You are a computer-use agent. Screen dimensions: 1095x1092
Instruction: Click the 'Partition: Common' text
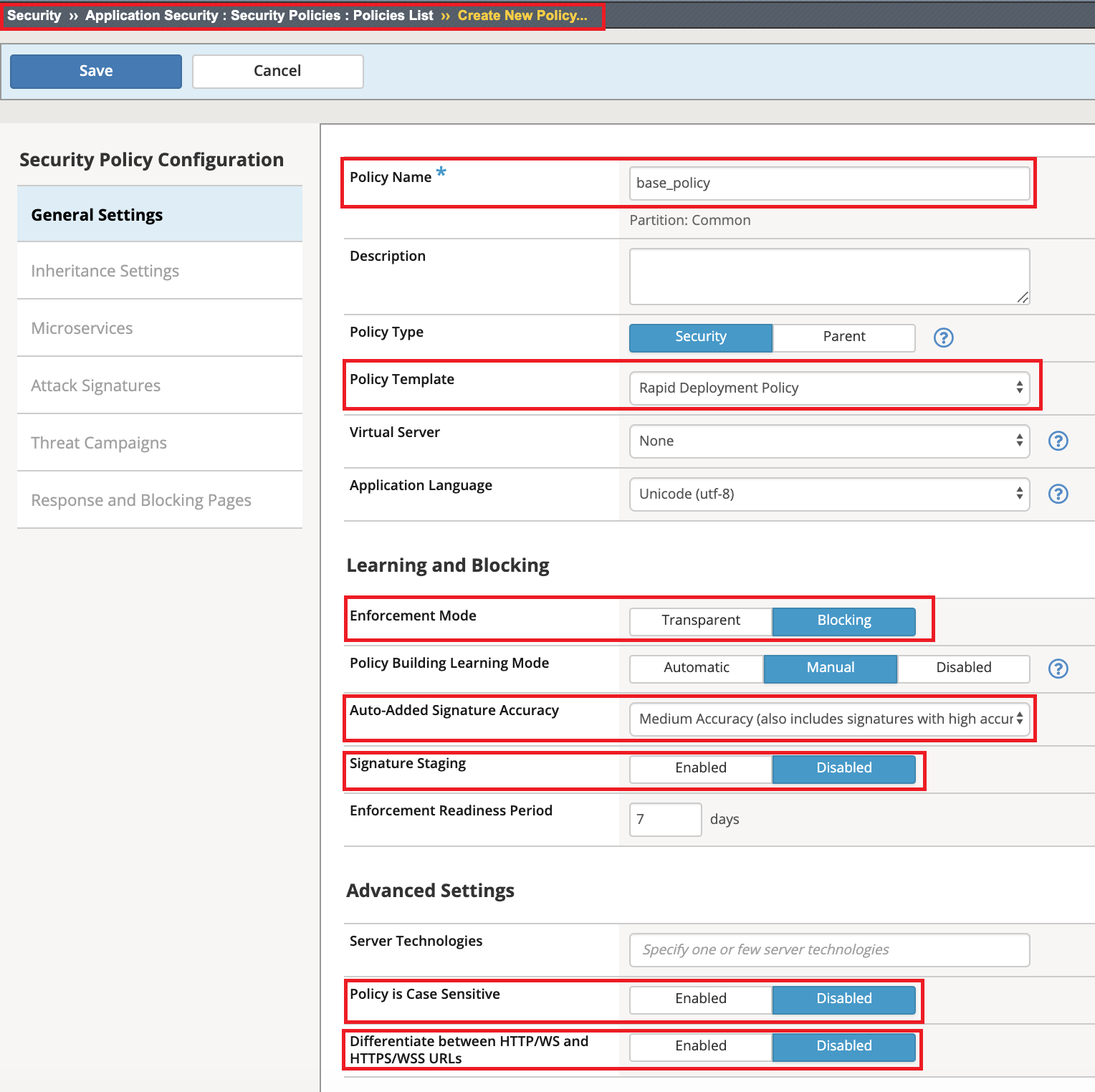coord(690,220)
